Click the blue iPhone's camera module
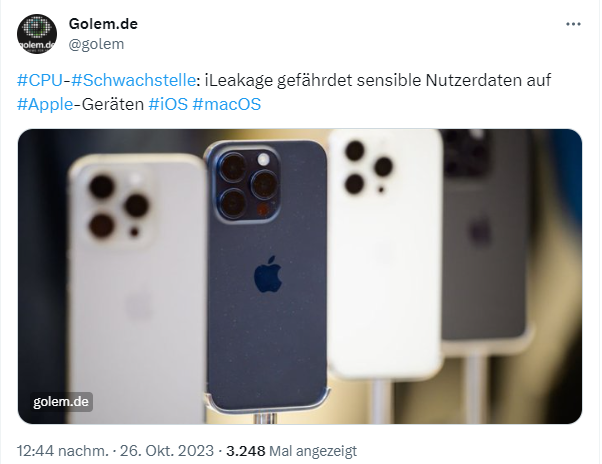602x464 pixels. (x=246, y=185)
